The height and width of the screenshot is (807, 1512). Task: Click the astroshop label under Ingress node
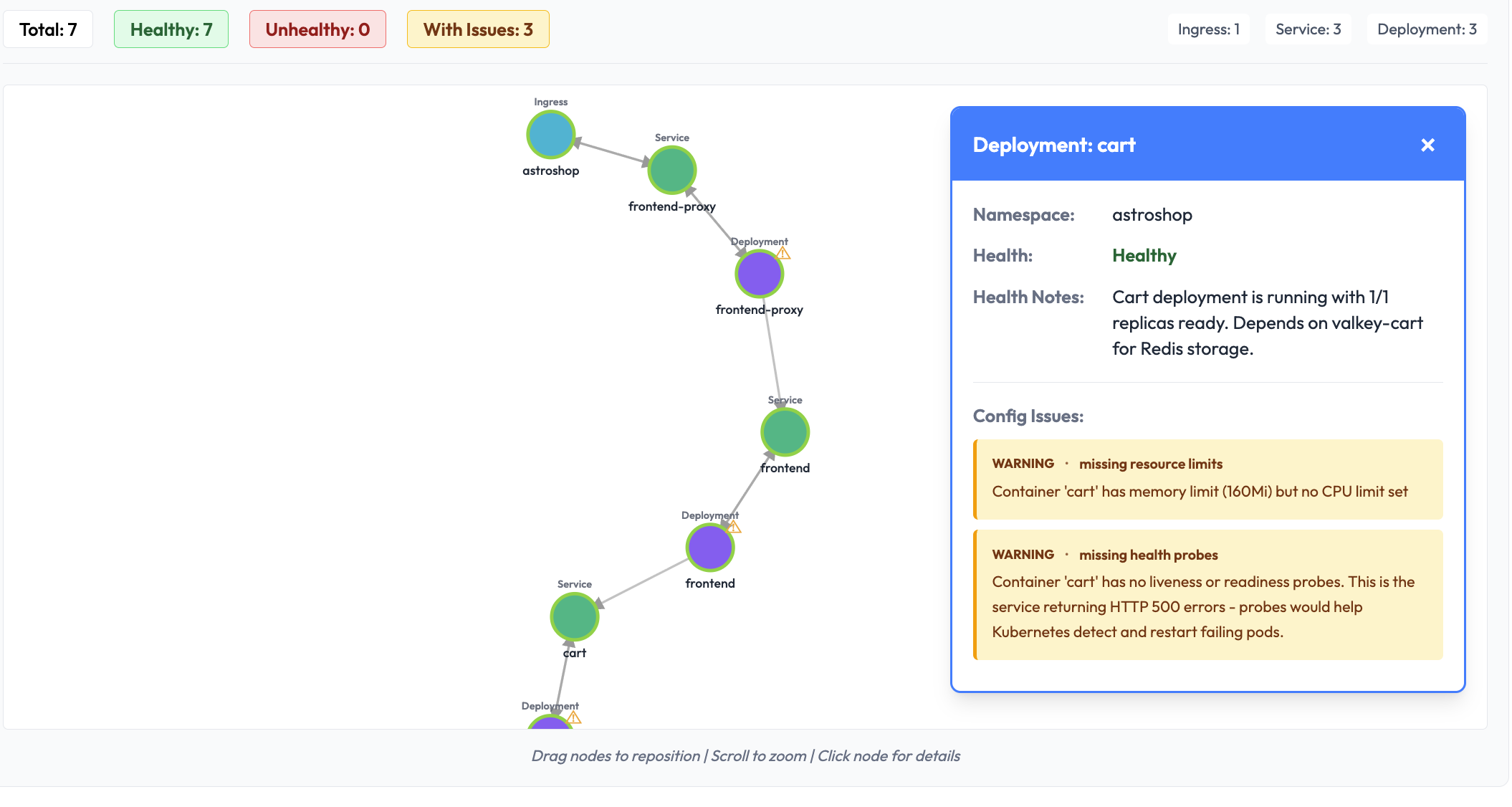point(550,171)
